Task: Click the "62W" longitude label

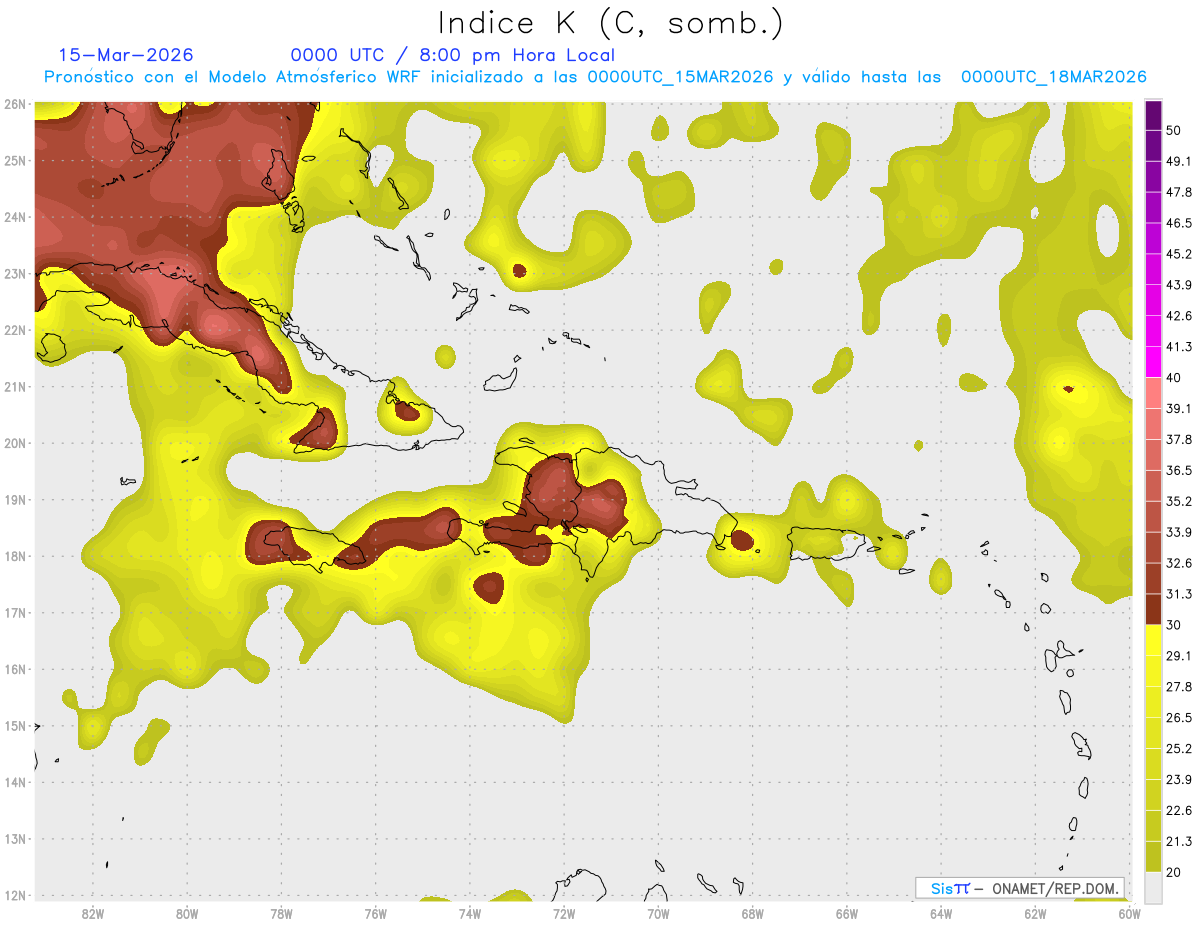Action: (1035, 913)
